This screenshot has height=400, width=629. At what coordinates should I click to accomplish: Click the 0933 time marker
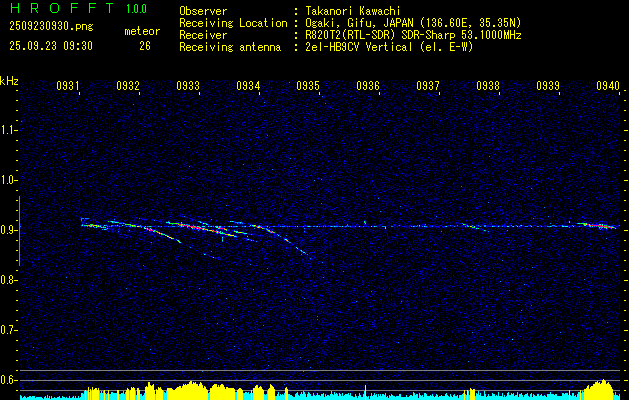point(188,85)
